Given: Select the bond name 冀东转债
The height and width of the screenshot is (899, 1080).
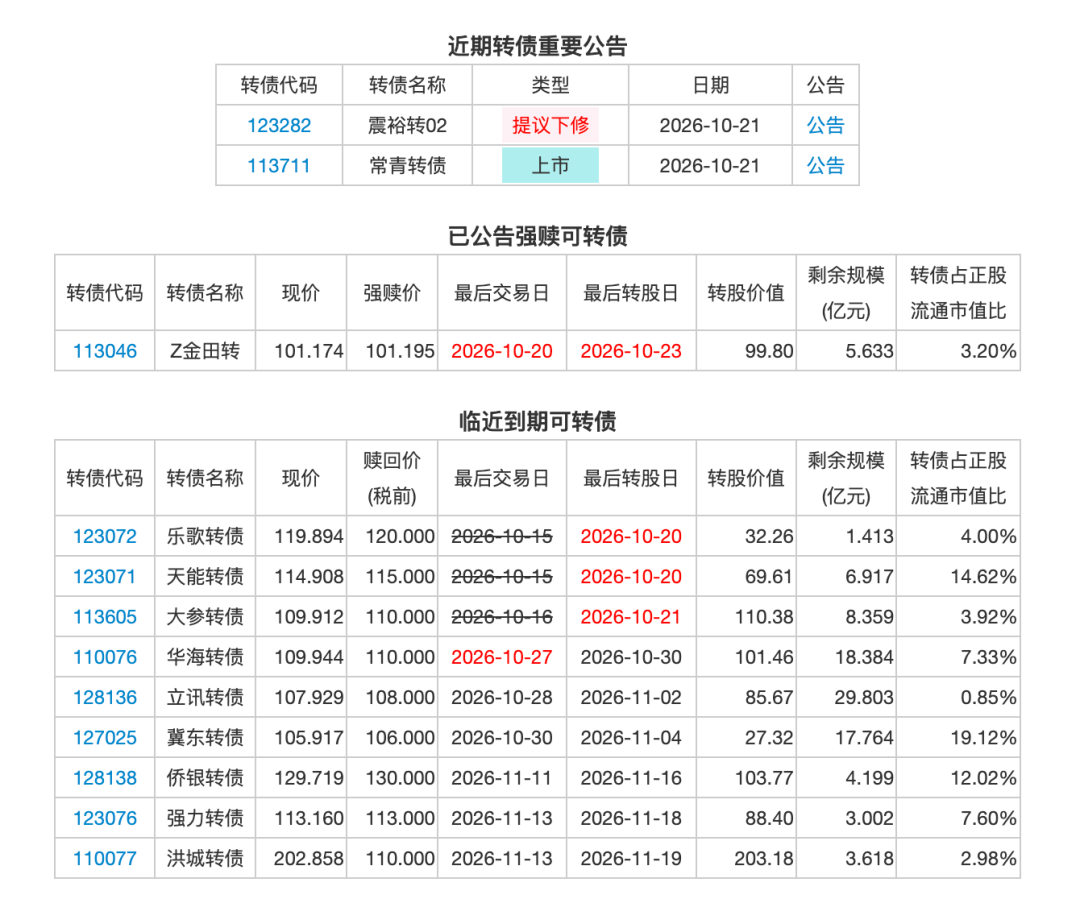Looking at the screenshot, I should click(205, 738).
